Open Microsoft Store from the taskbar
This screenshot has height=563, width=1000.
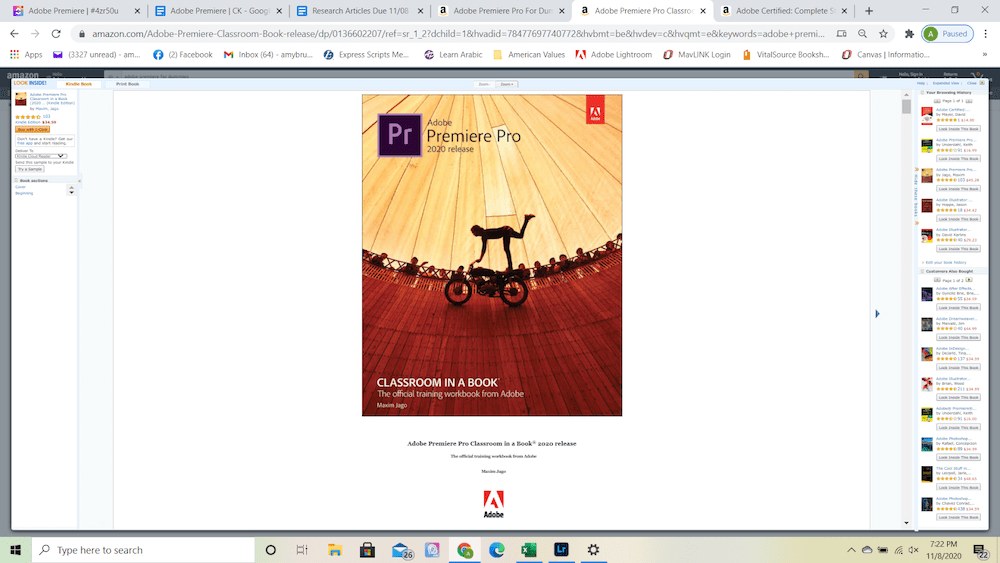click(367, 550)
